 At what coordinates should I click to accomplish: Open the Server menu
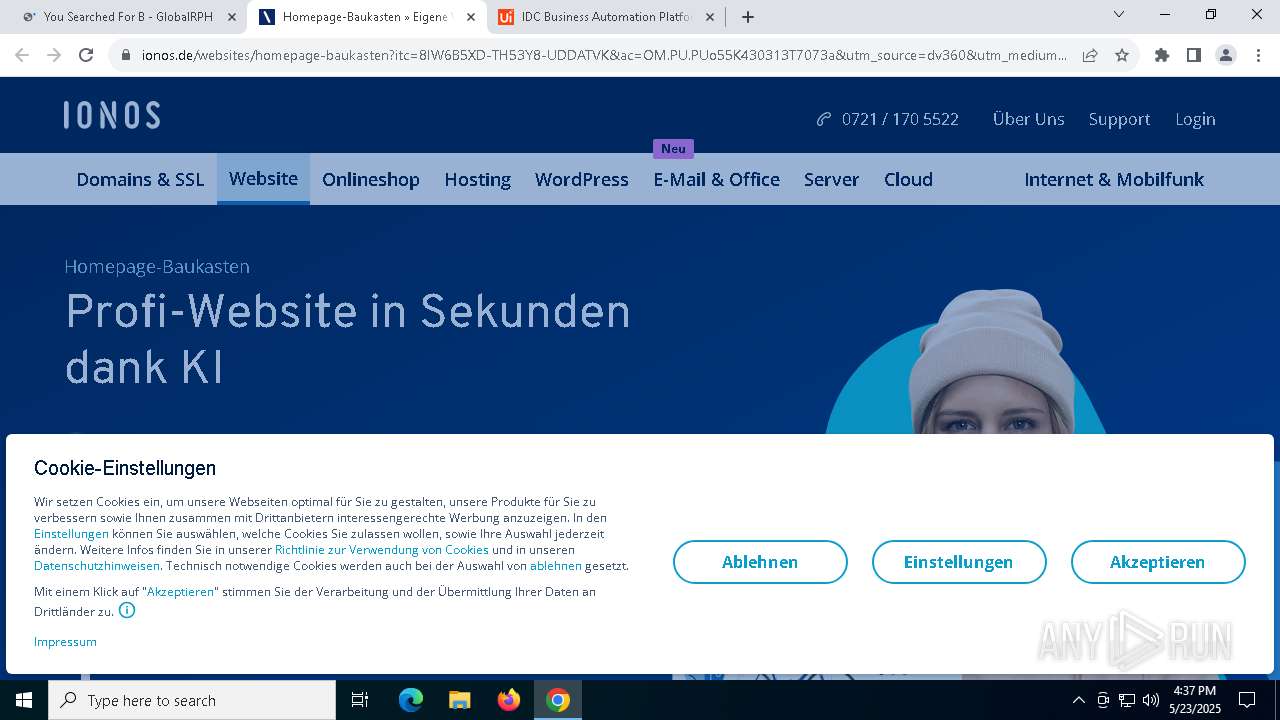(831, 180)
